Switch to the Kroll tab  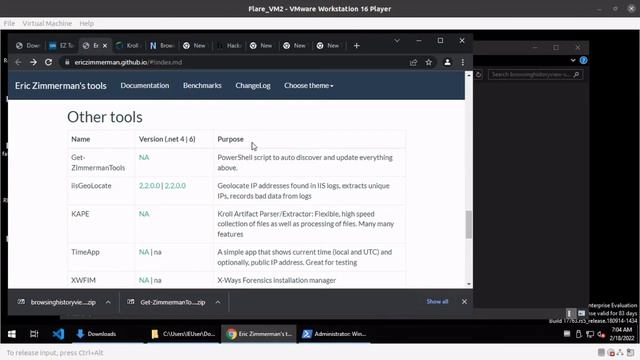[x=128, y=46]
